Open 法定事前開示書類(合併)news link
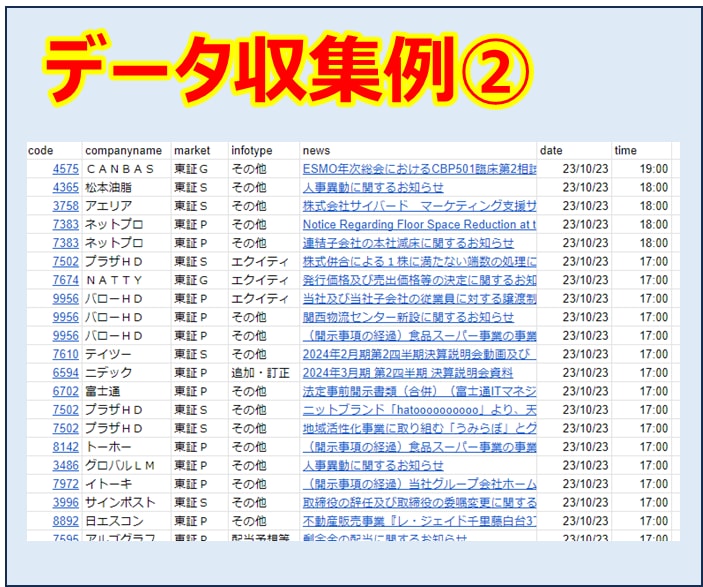 419,391
